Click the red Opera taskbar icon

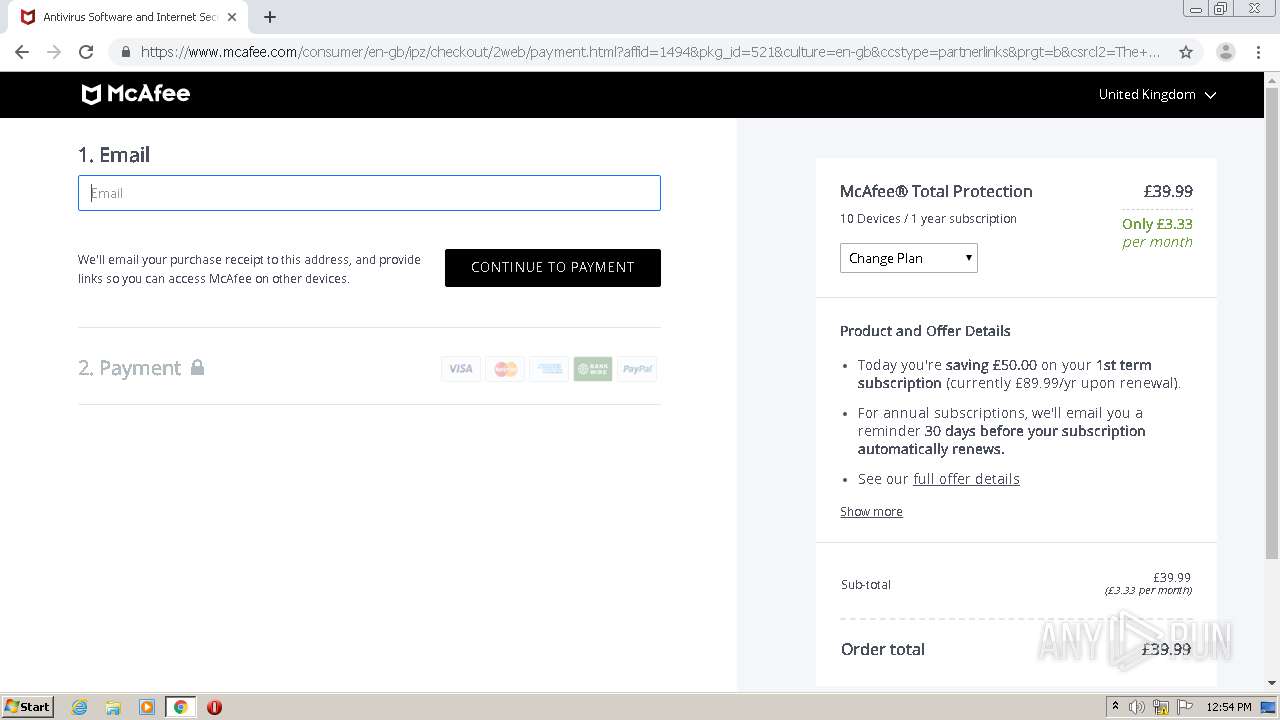(214, 707)
